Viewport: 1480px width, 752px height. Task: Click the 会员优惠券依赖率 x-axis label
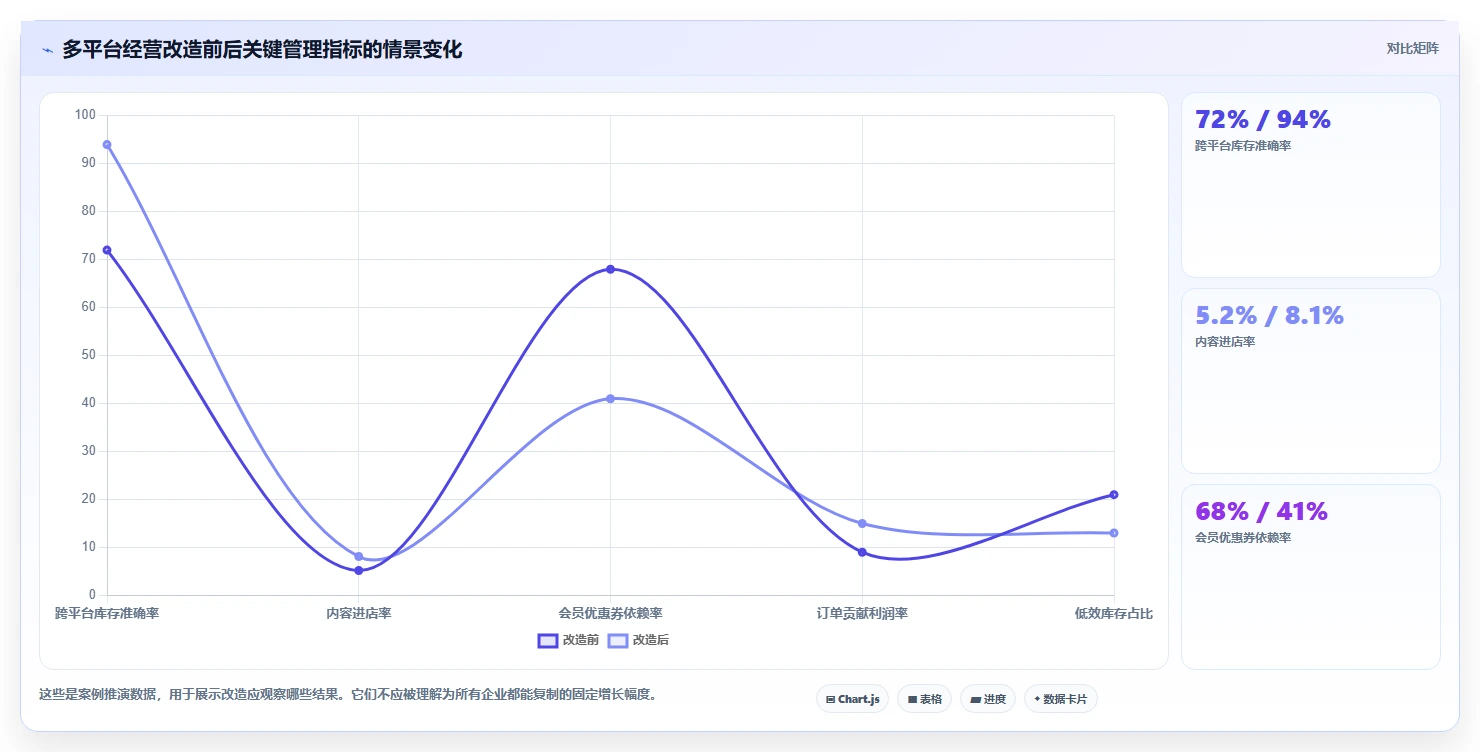[610, 613]
